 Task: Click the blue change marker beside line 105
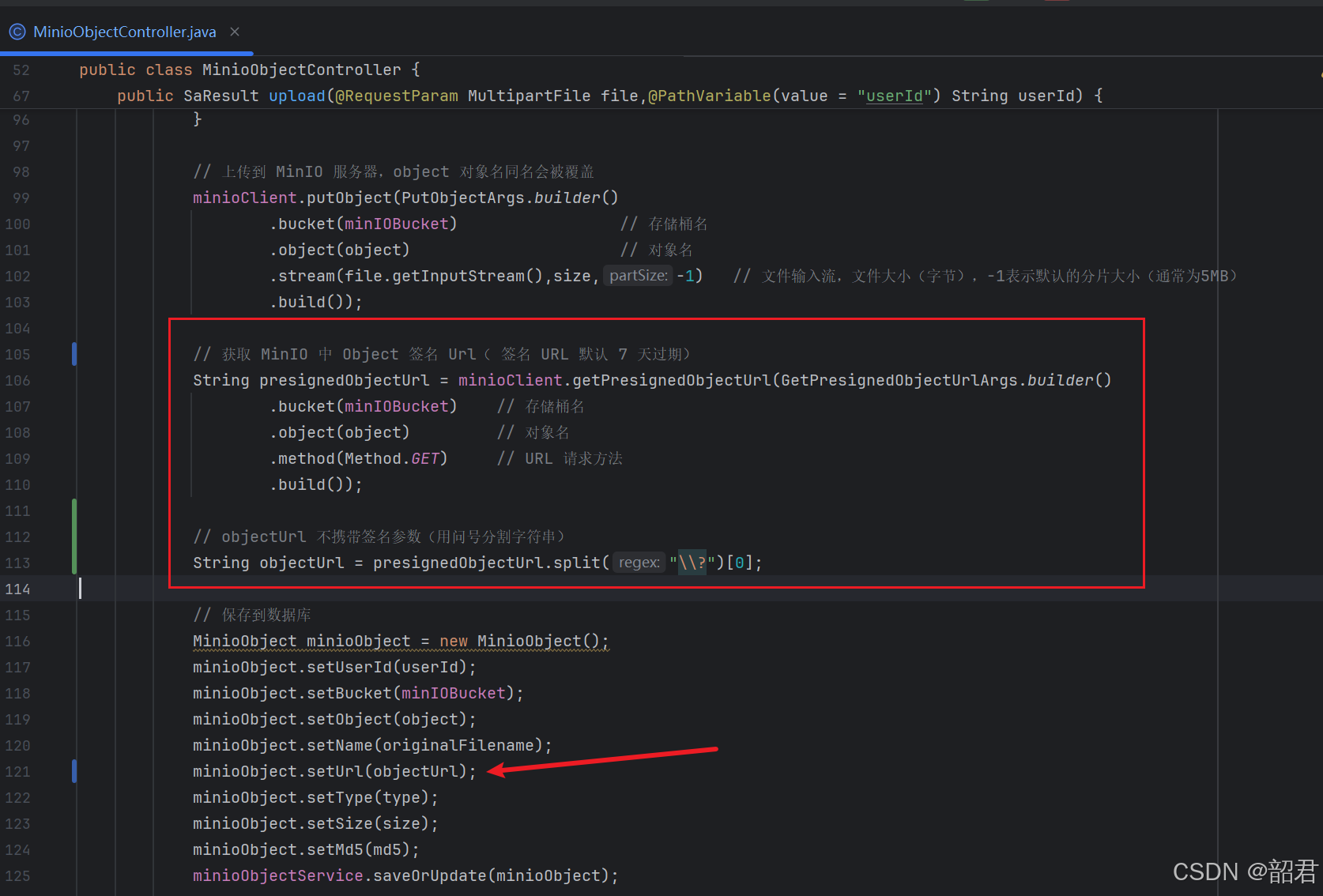74,354
